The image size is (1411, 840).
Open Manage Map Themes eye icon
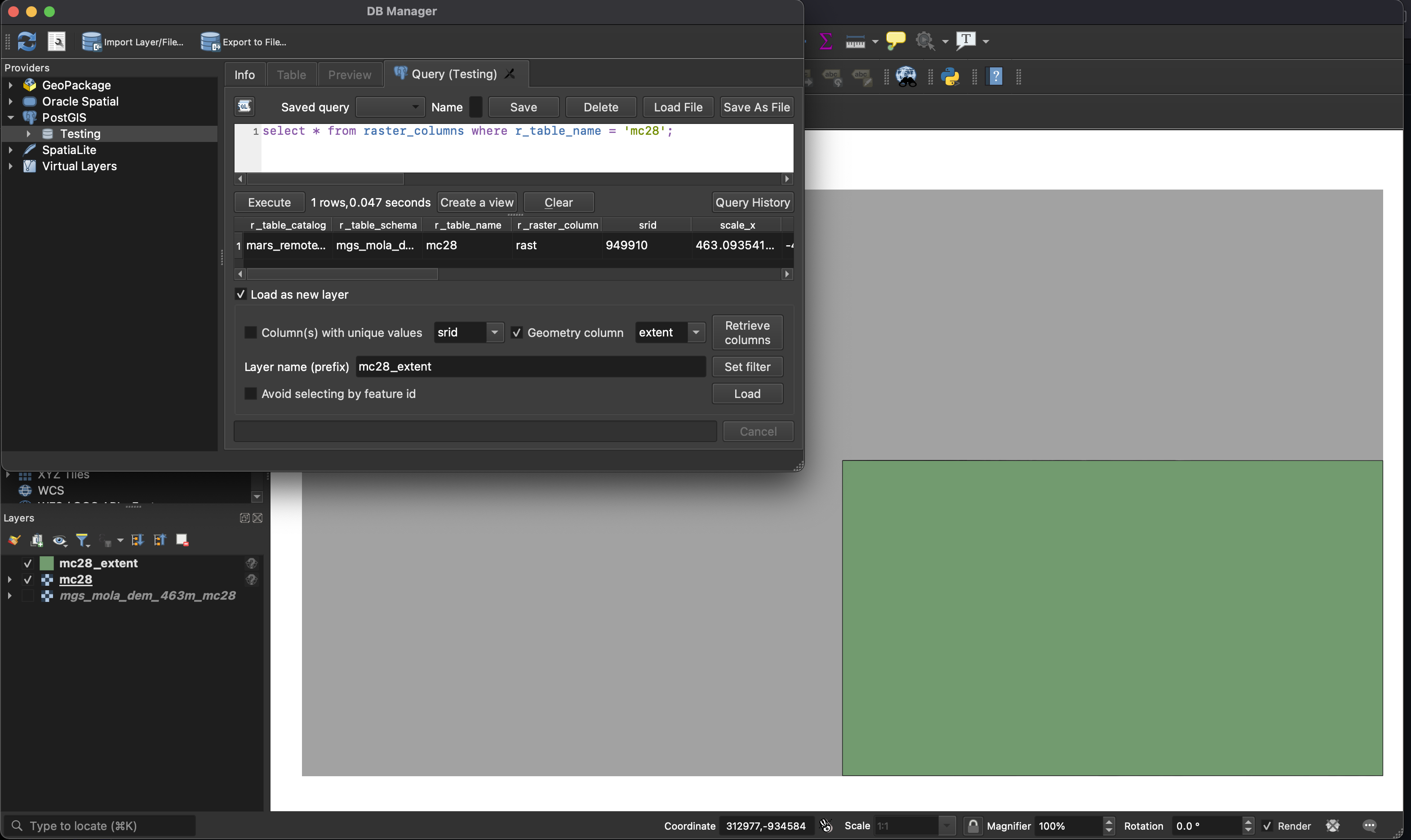click(x=59, y=540)
